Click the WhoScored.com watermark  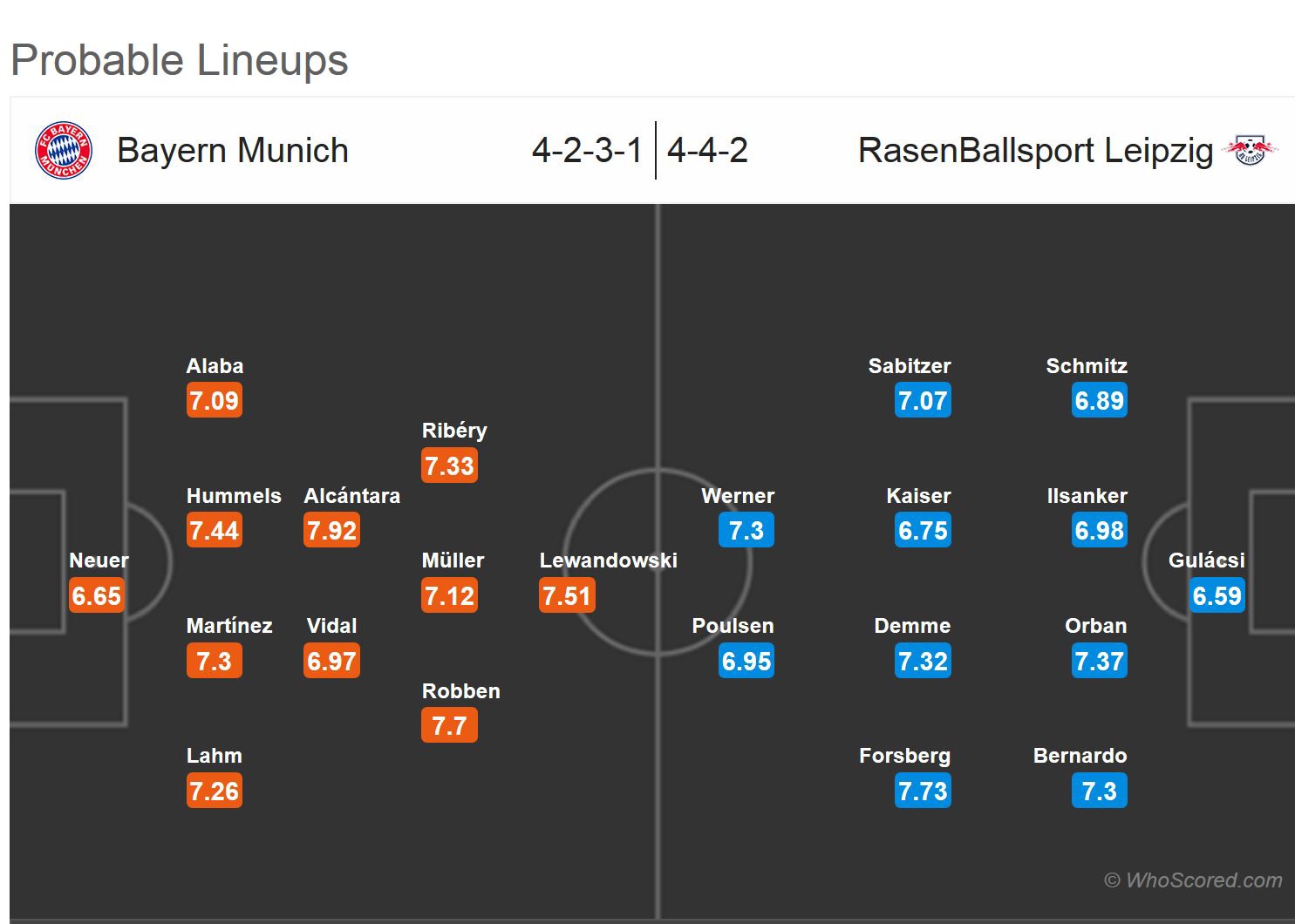pos(1193,880)
